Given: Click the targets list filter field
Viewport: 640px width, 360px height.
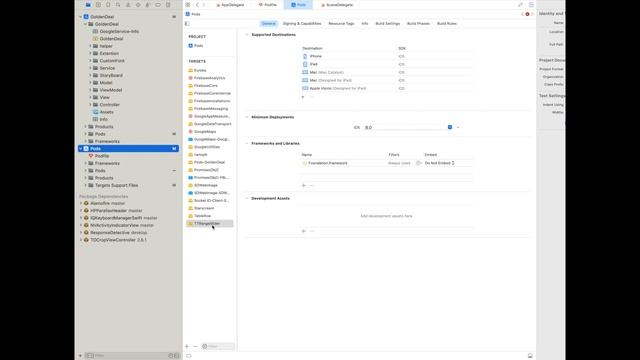Looking at the screenshot, I should coord(218,347).
